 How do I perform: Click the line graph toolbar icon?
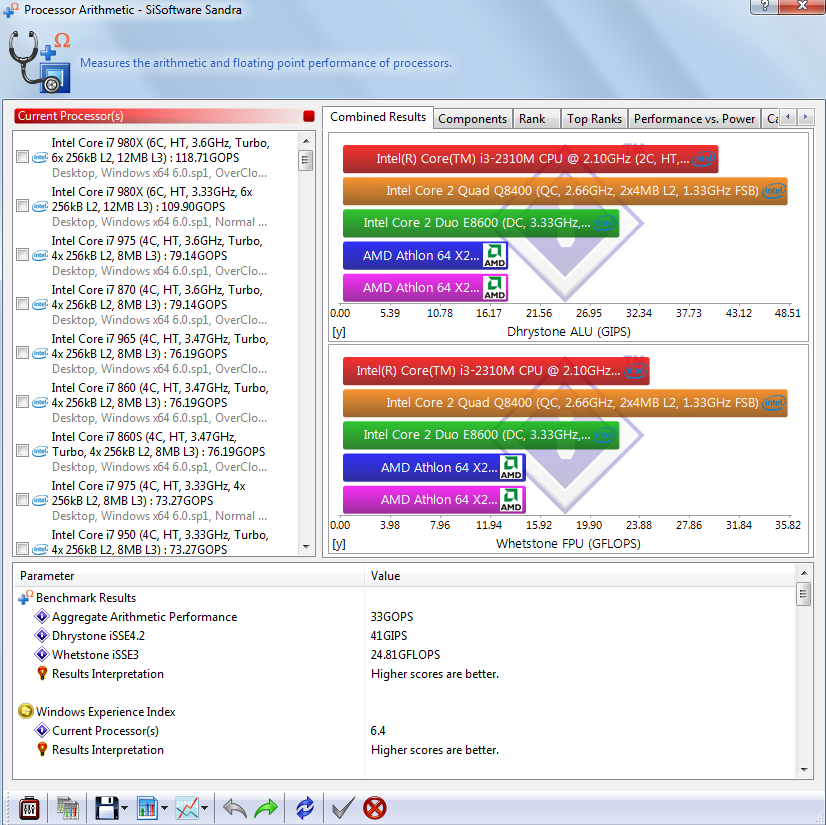pos(187,808)
